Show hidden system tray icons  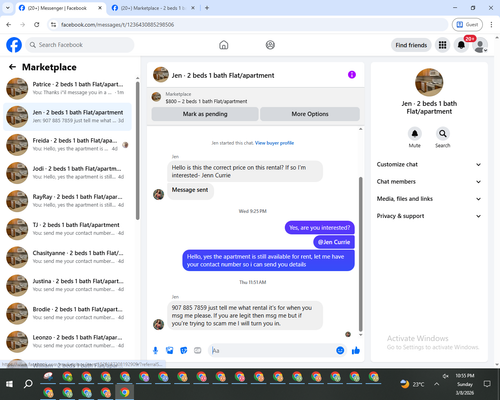point(437,384)
